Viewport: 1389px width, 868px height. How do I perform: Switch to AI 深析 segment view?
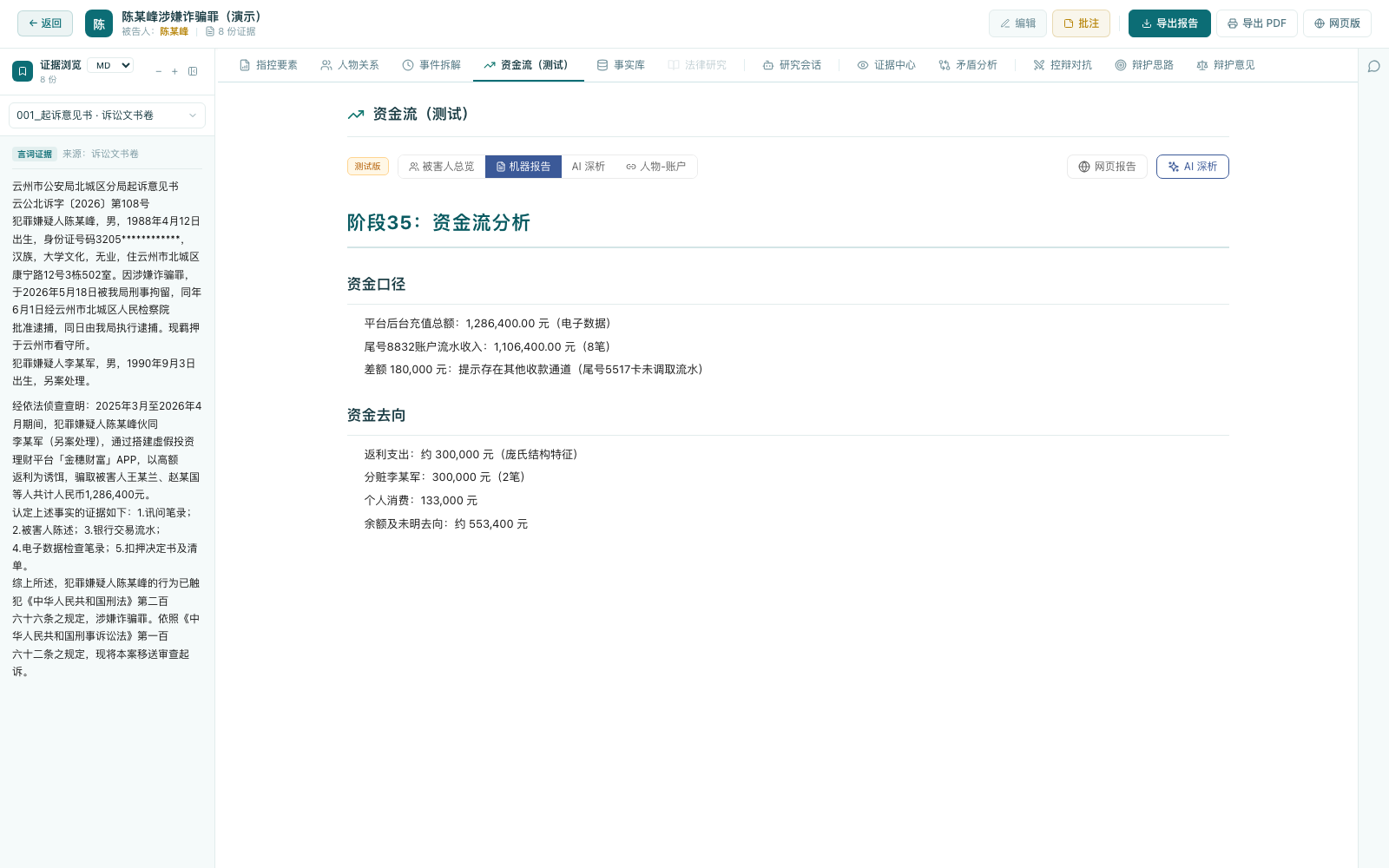(x=589, y=167)
